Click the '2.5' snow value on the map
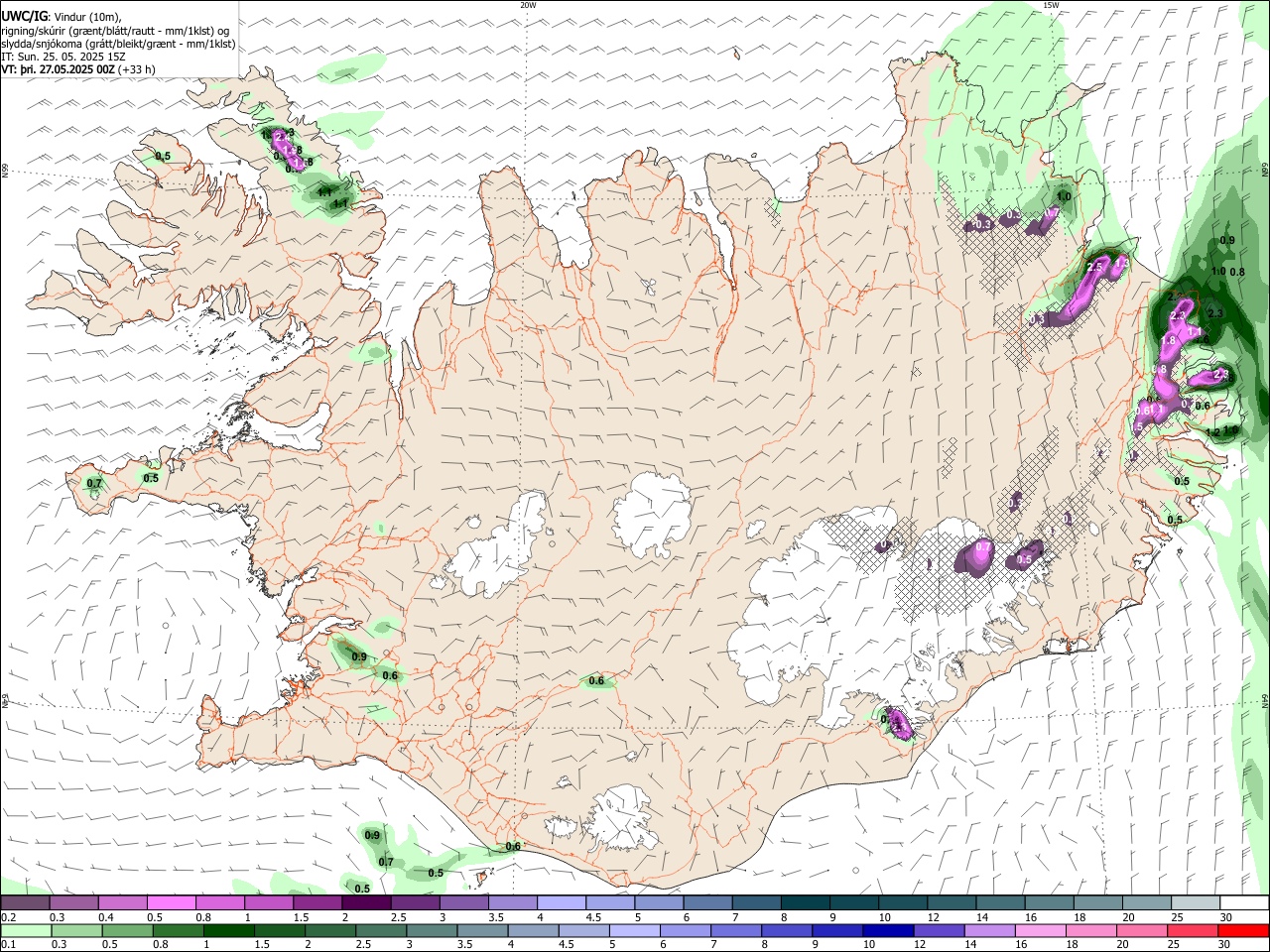This screenshot has width=1270, height=952. (x=1095, y=268)
